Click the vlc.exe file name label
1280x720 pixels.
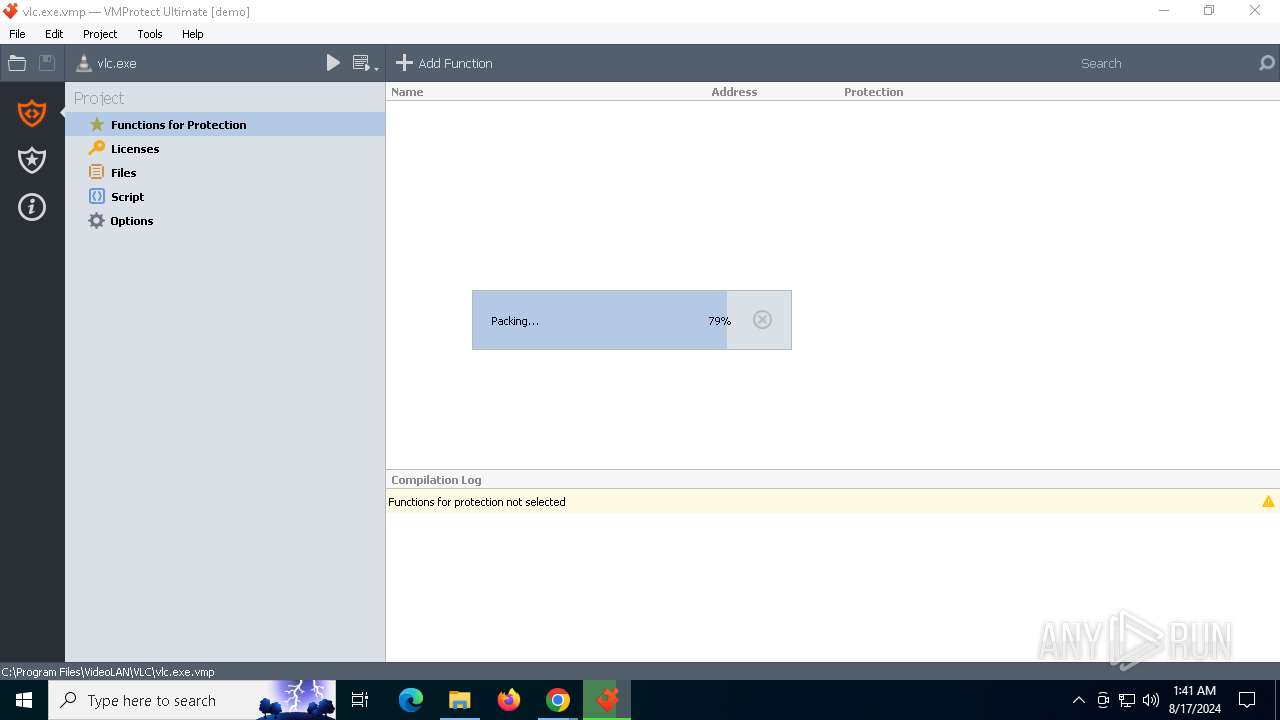[117, 63]
